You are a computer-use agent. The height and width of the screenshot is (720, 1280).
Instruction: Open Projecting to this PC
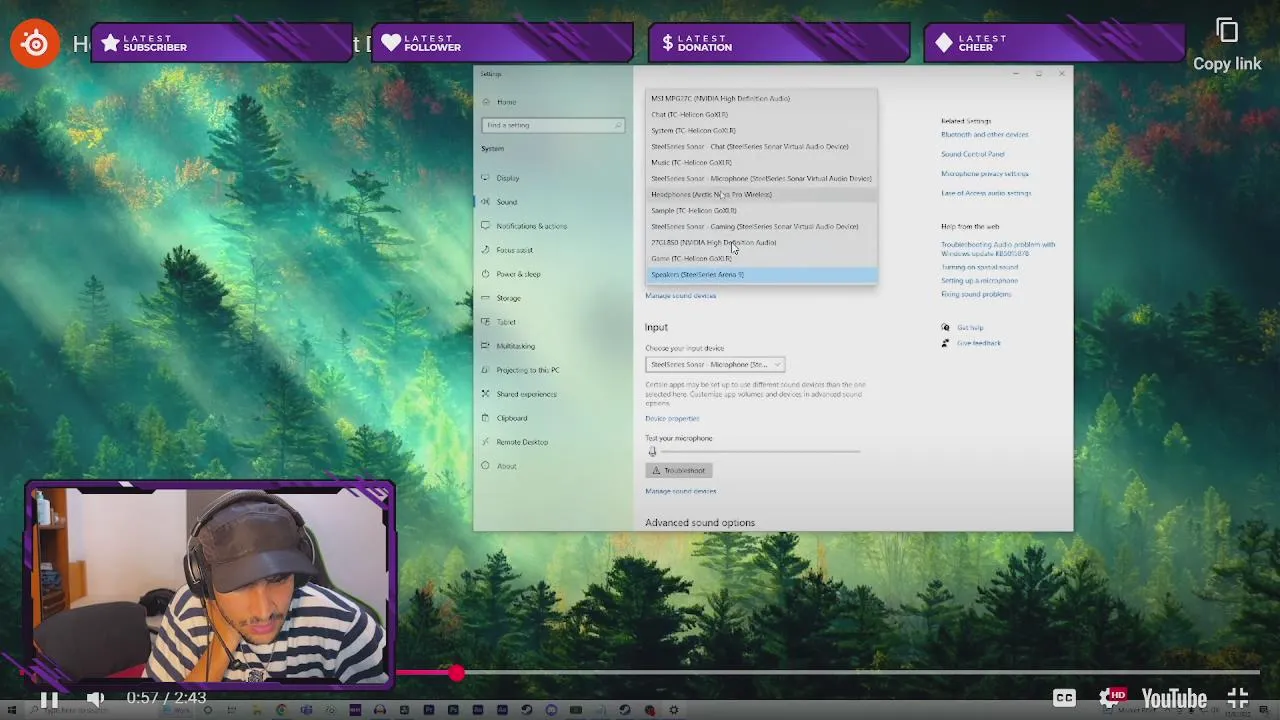[x=527, y=370]
